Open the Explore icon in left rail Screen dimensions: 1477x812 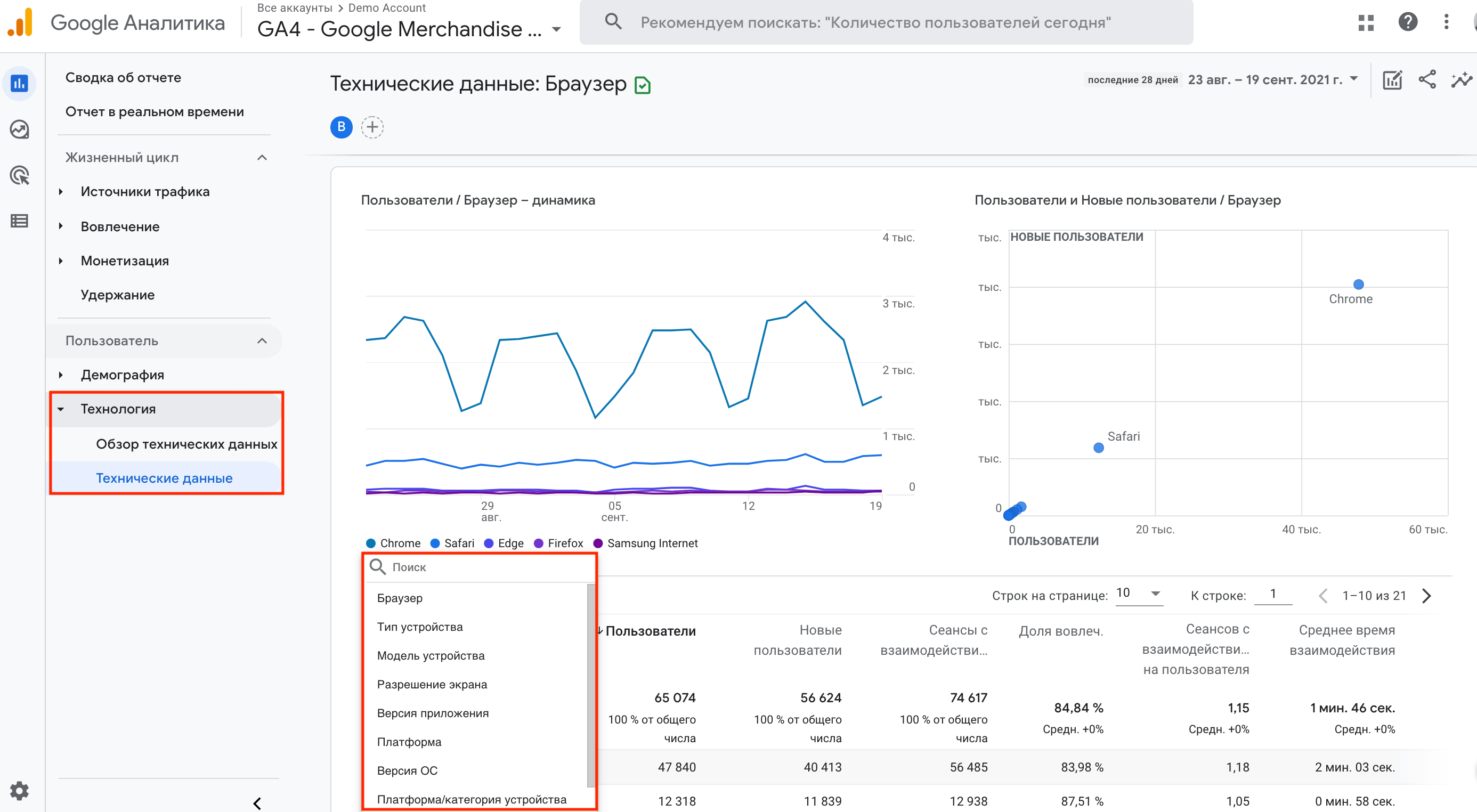(x=20, y=129)
